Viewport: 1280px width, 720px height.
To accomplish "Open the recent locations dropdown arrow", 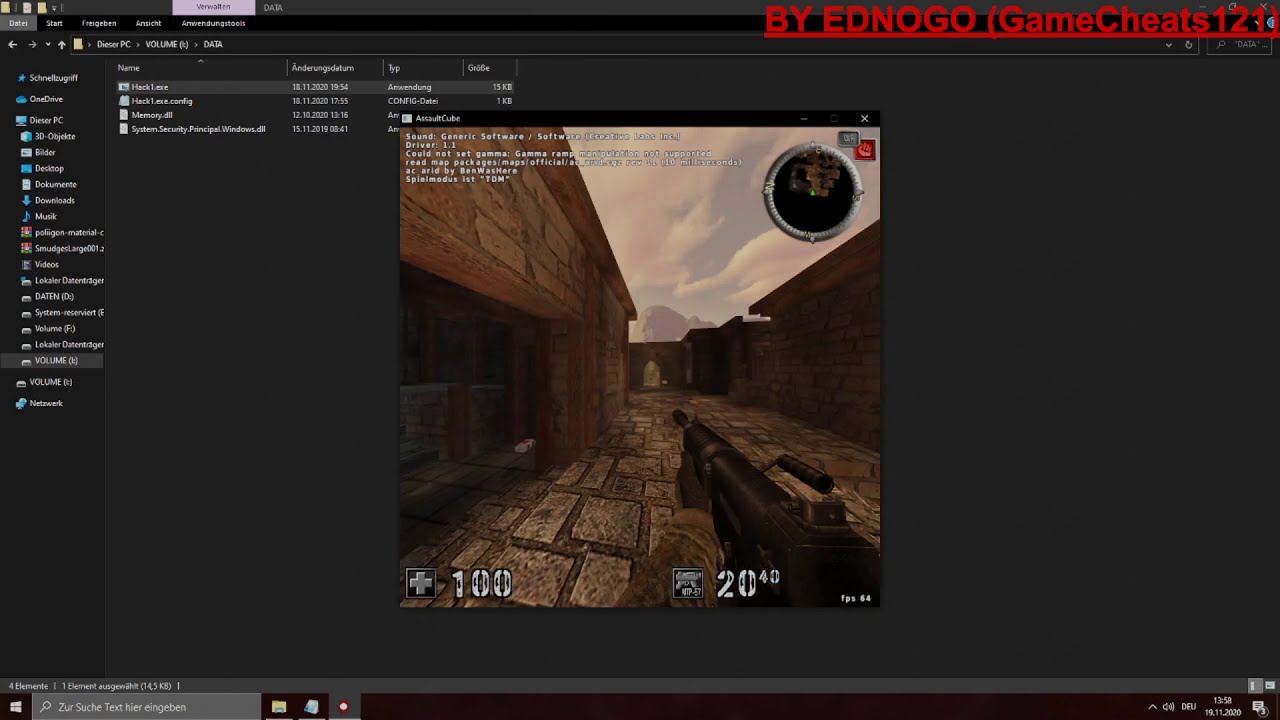I will coord(47,44).
